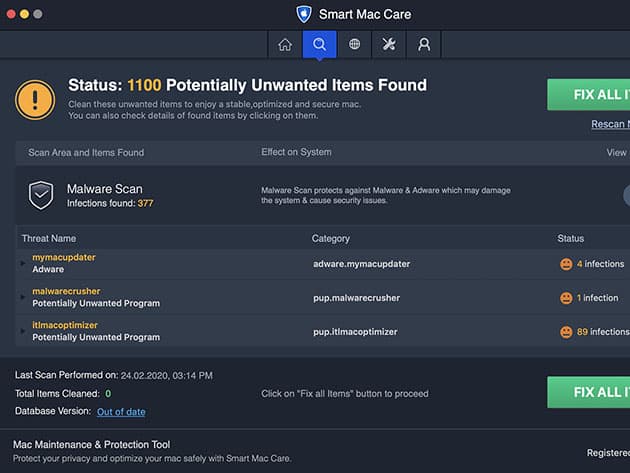
Task: Expand the itlmacoptimizer threat row
Action: (x=23, y=332)
